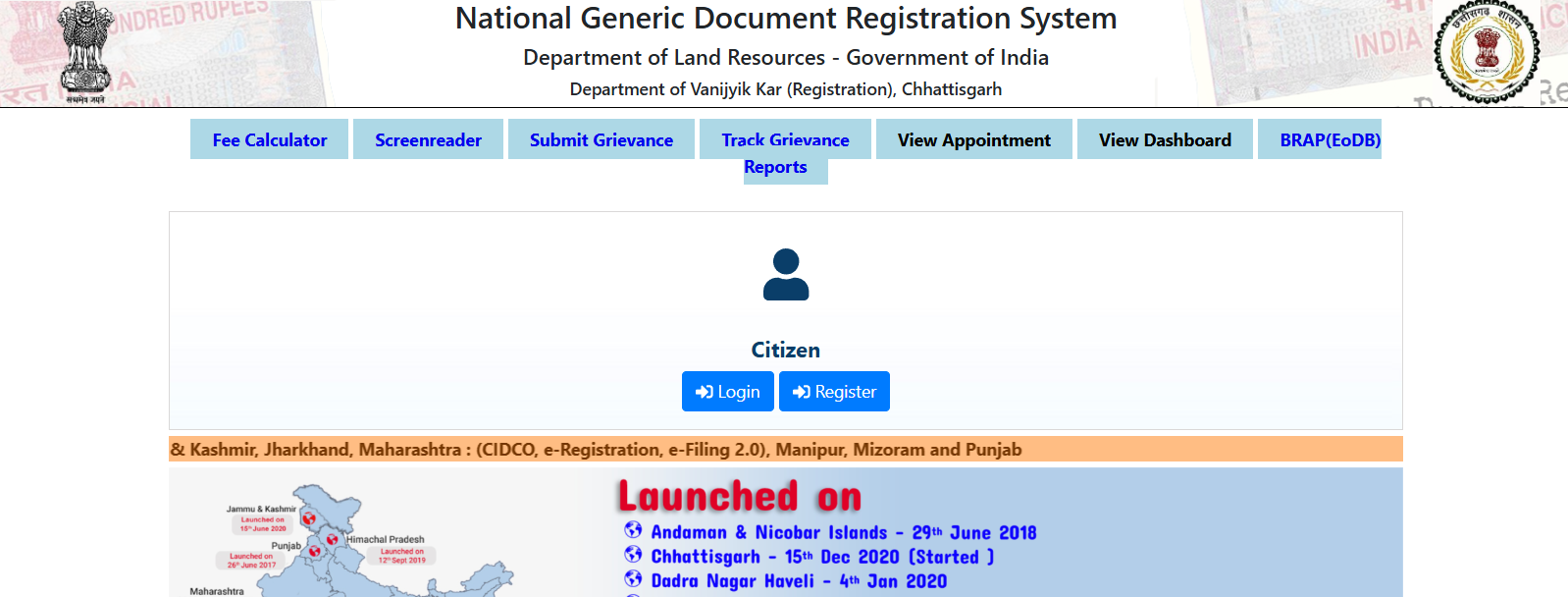Click the Chhattisgarh government seal logo
Screen dimensions: 1568x597
point(1488,51)
